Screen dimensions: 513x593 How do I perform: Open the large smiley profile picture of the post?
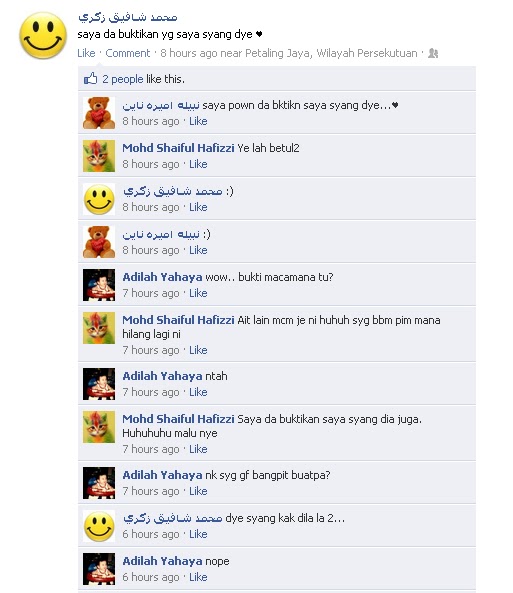(x=43, y=36)
